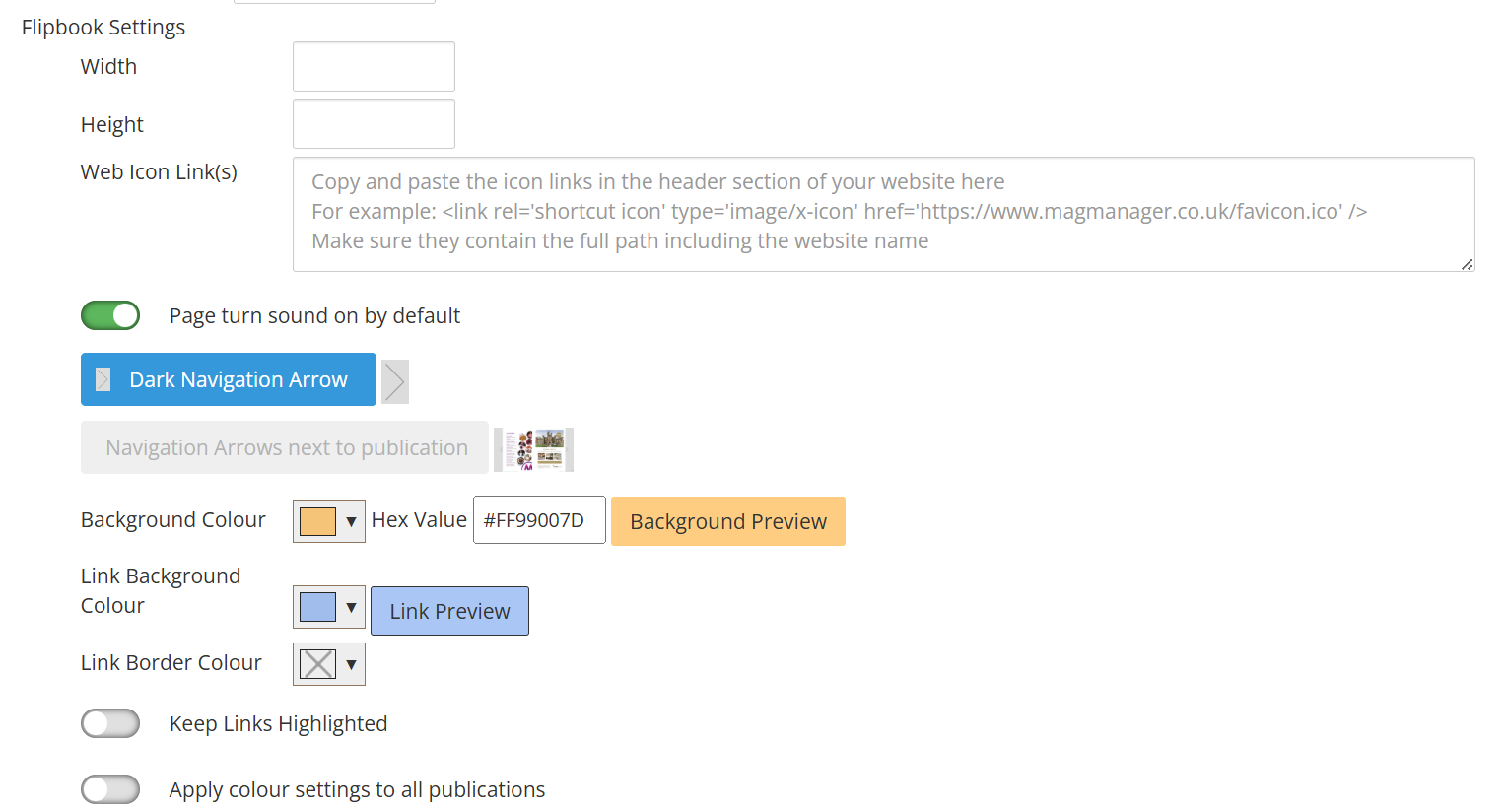This screenshot has width=1504, height=812.
Task: Click the blue Link Background Colour swatch
Action: click(x=317, y=607)
